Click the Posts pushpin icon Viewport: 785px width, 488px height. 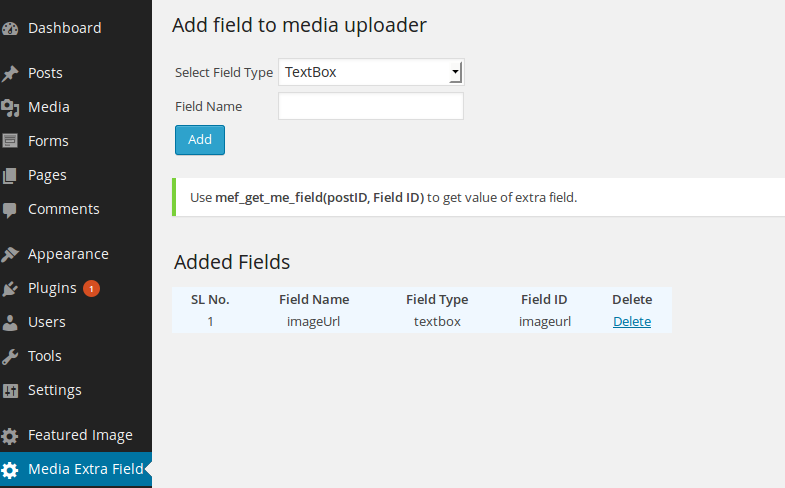coord(10,73)
